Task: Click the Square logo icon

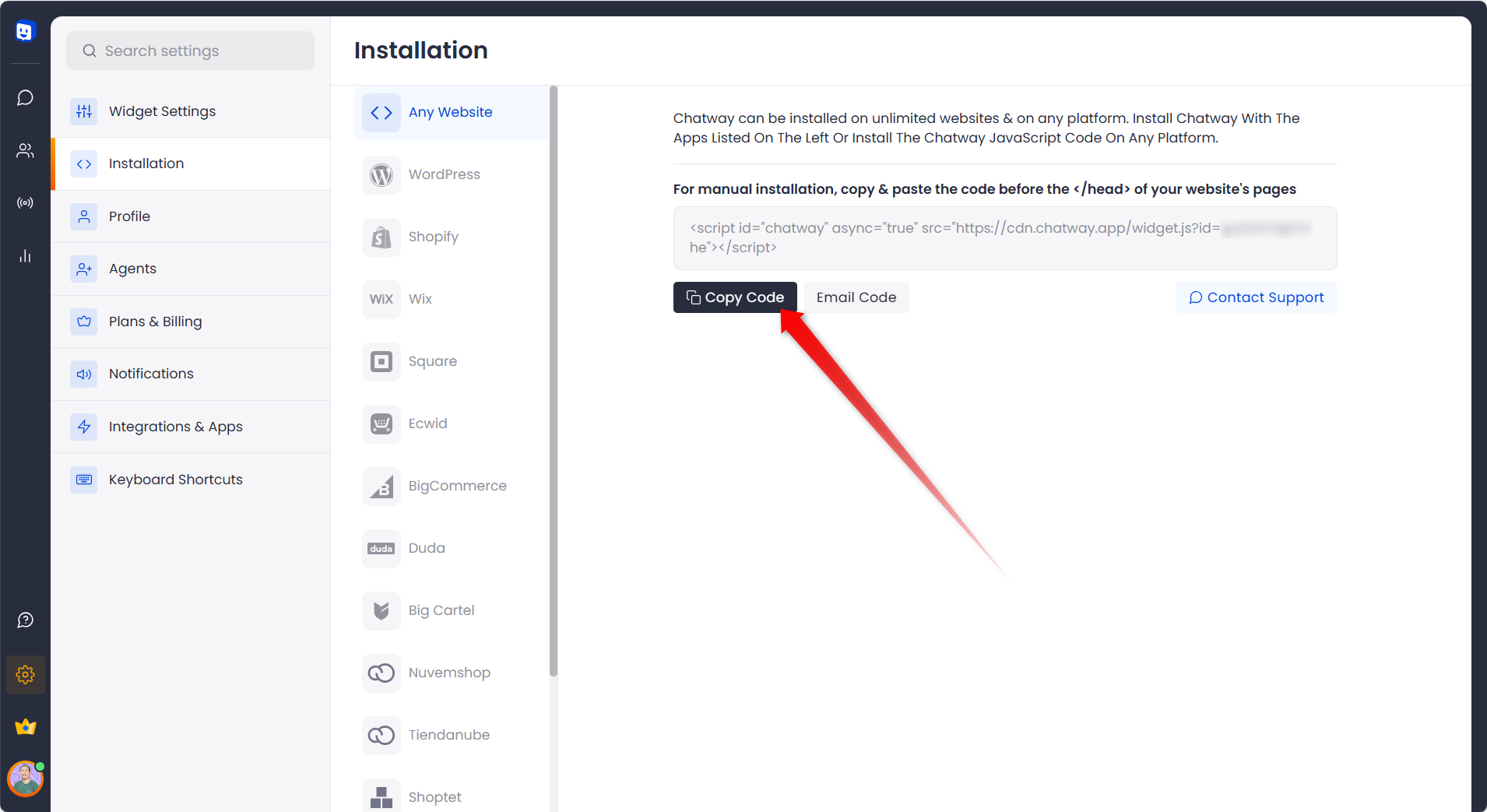Action: (x=381, y=362)
